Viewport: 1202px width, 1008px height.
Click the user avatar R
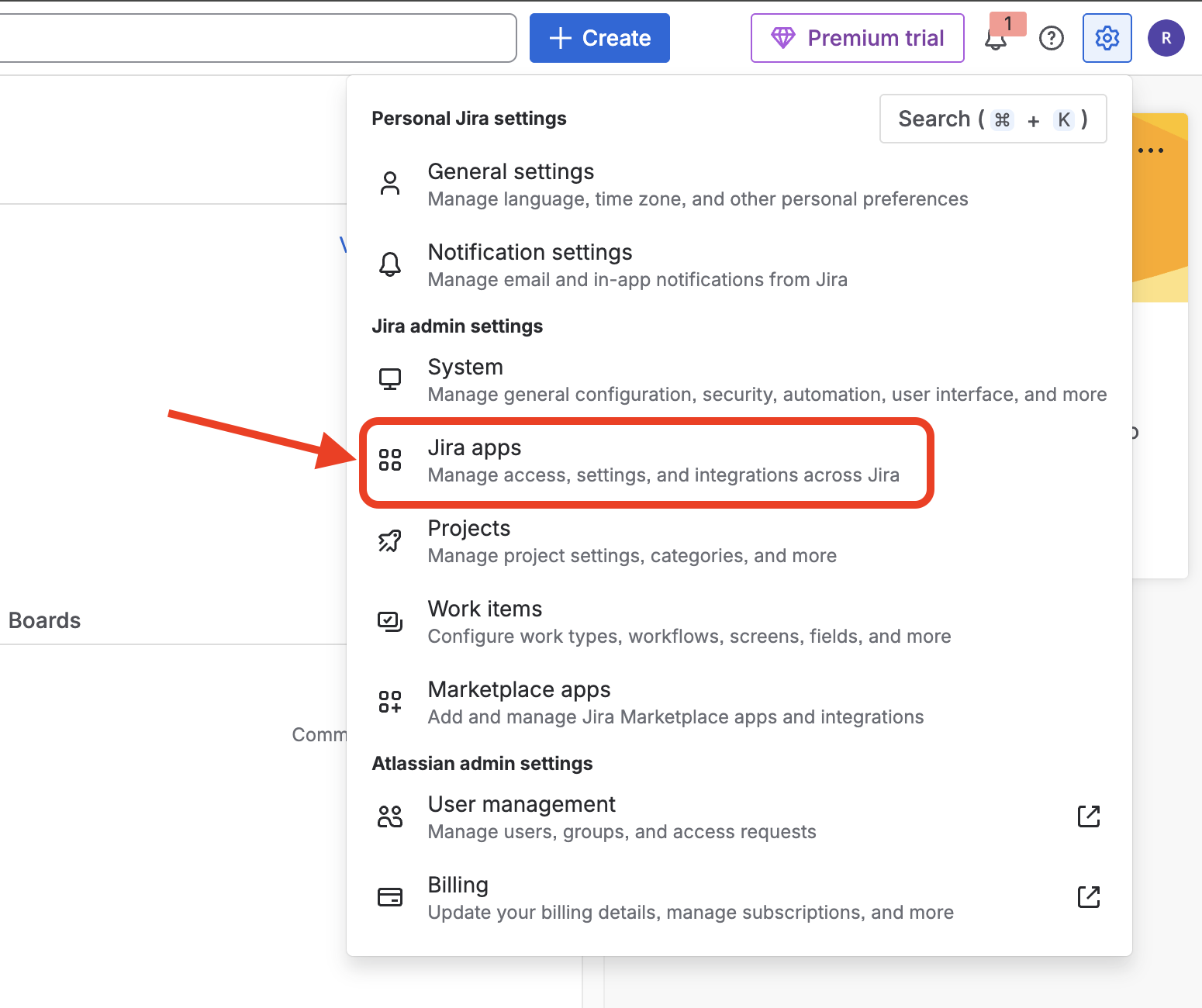[x=1166, y=38]
